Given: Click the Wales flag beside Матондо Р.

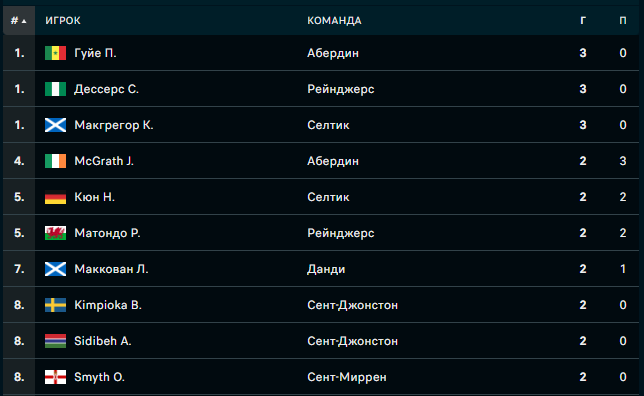Looking at the screenshot, I should tap(55, 233).
